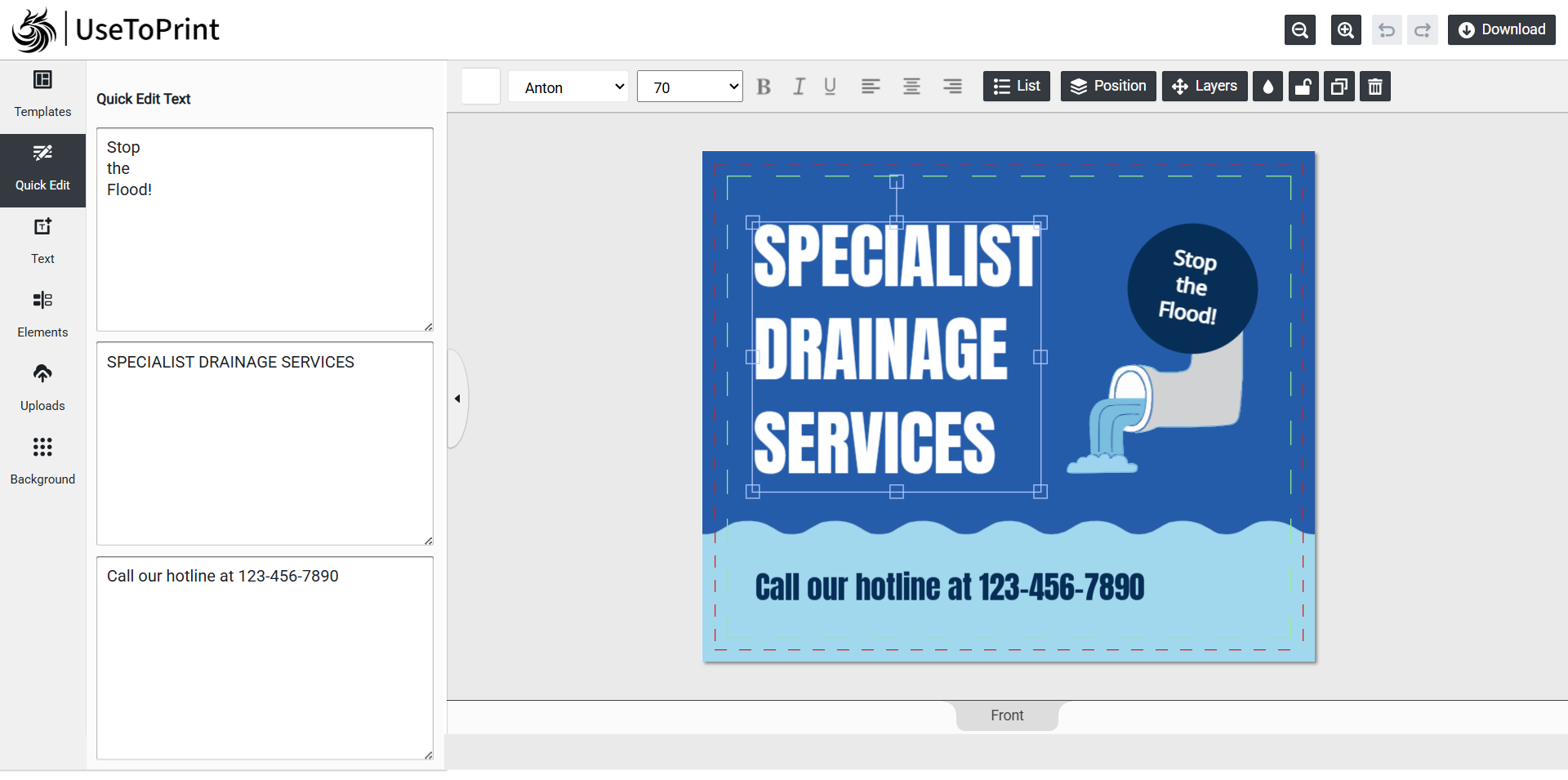Toggle bold text formatting

click(x=764, y=87)
